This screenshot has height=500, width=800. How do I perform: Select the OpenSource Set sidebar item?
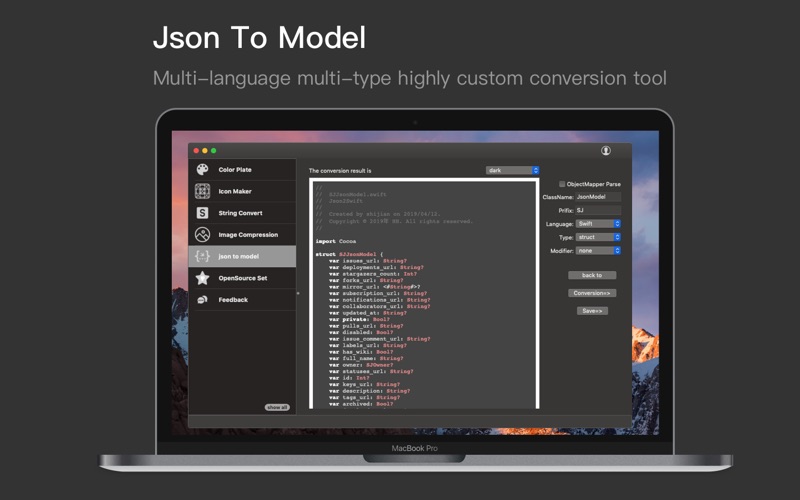pyautogui.click(x=242, y=278)
